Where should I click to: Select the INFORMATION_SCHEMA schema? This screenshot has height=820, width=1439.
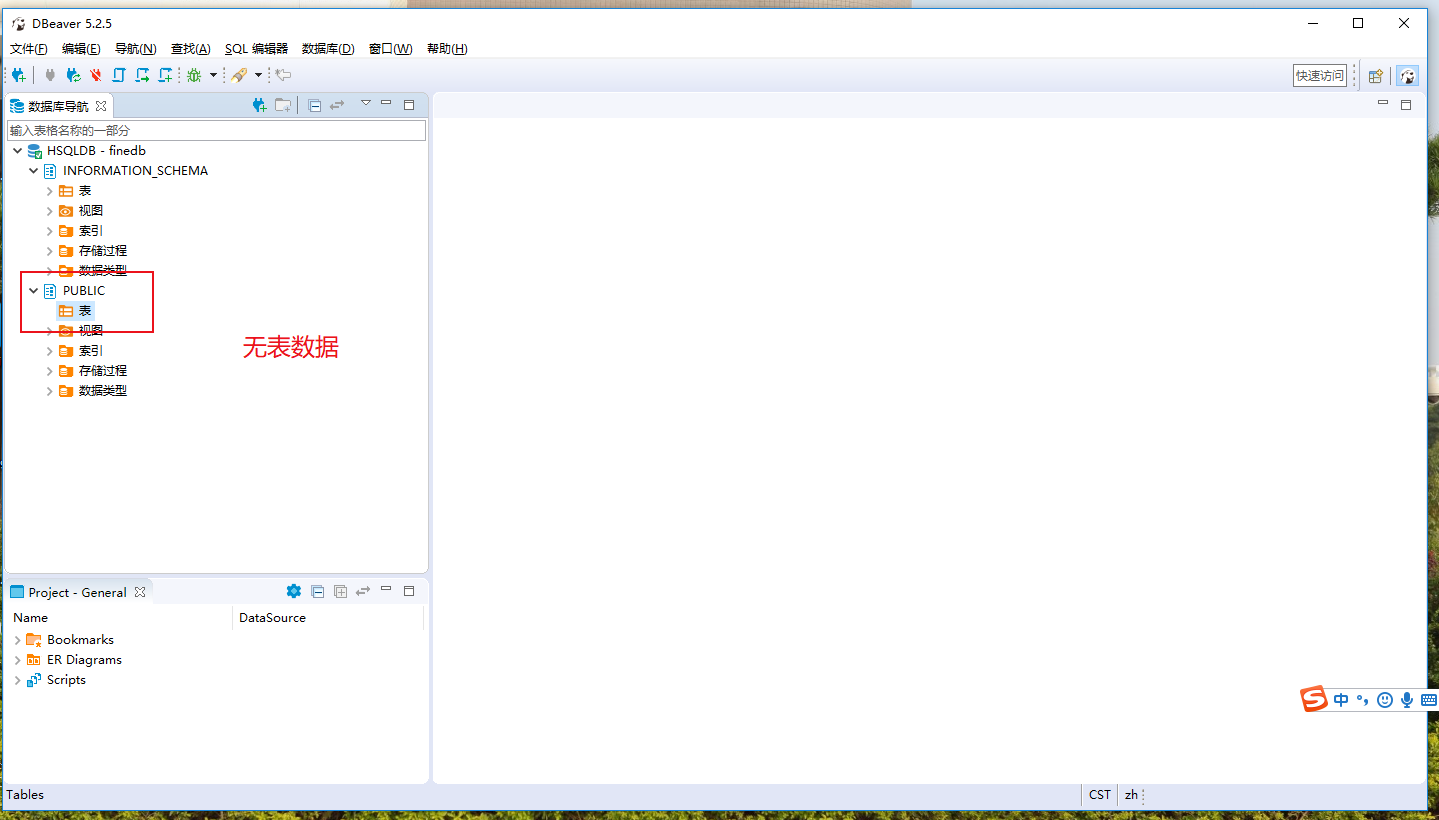[x=135, y=171]
